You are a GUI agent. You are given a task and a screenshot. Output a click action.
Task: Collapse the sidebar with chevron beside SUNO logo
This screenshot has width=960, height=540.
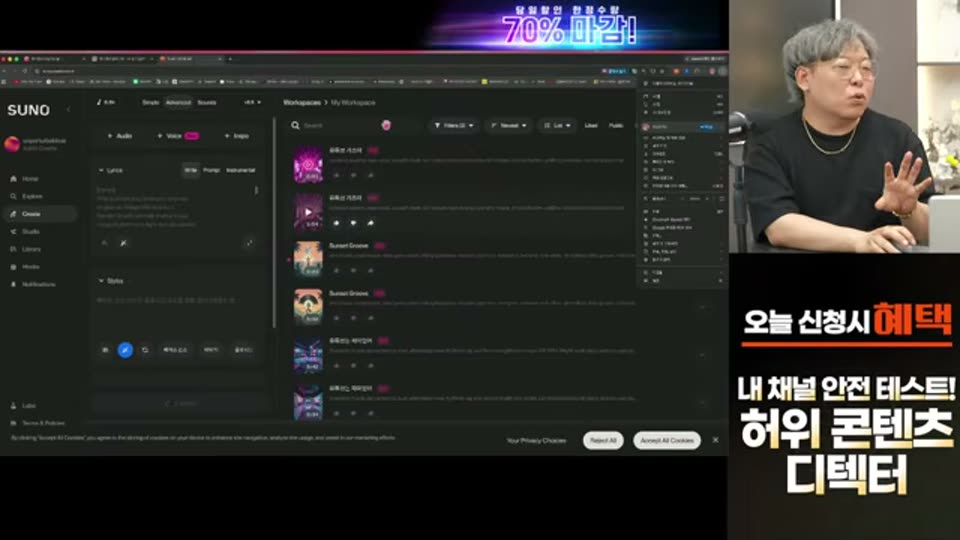69,110
